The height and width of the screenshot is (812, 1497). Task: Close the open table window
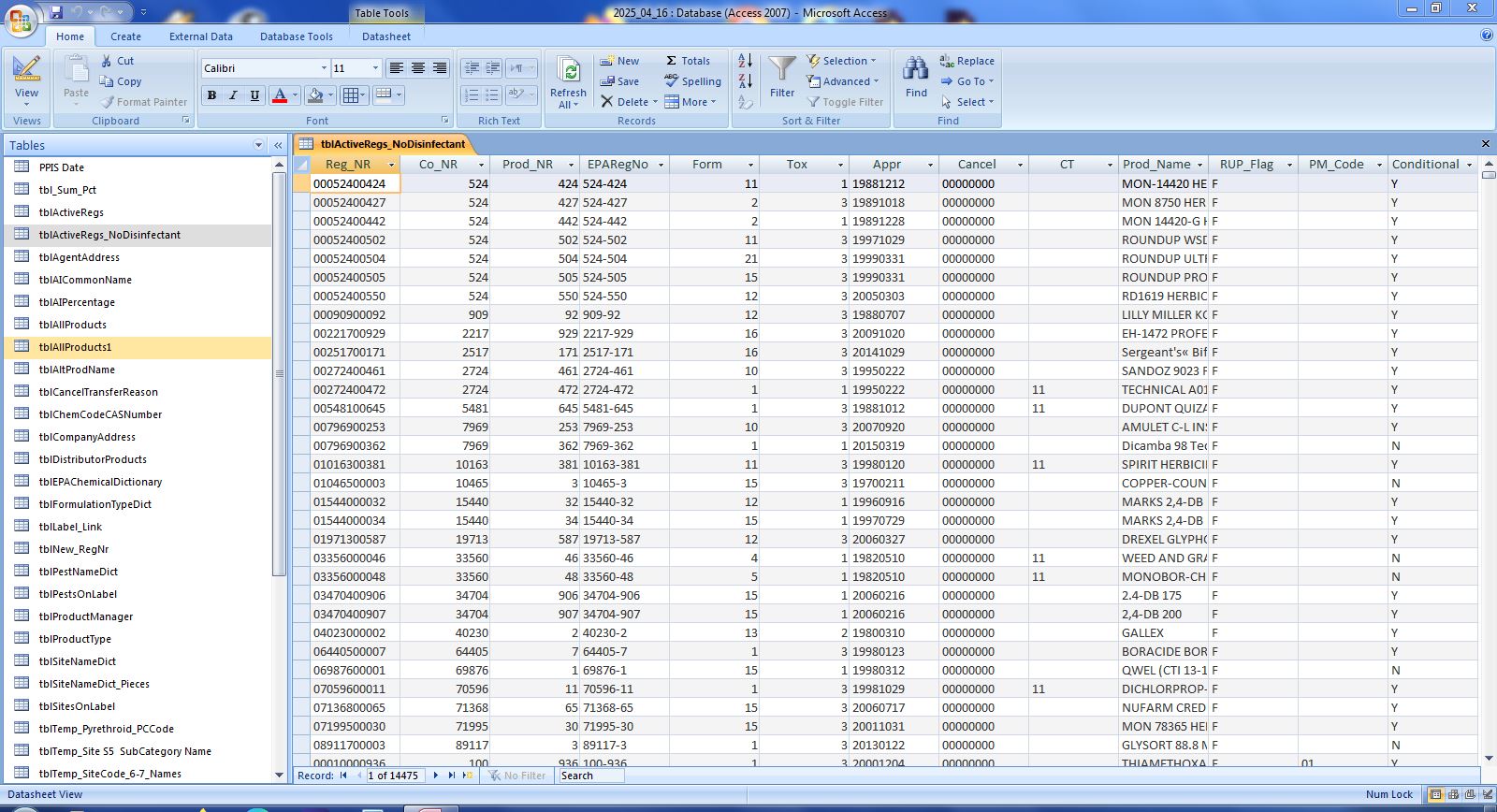click(x=1486, y=143)
